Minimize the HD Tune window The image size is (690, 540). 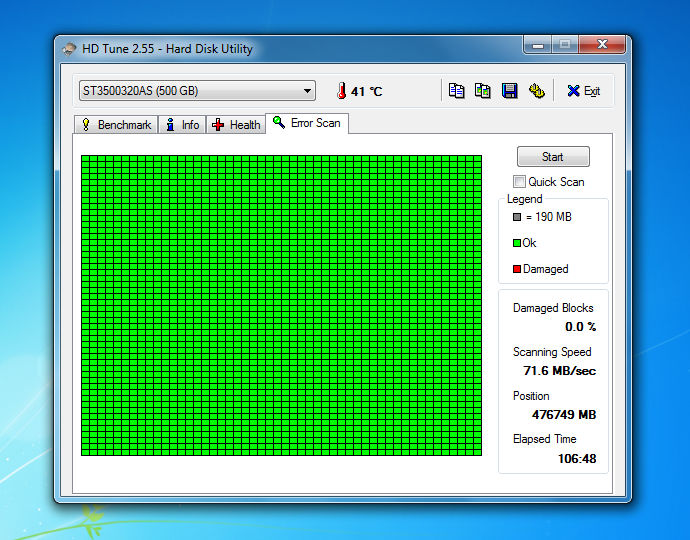coord(538,44)
